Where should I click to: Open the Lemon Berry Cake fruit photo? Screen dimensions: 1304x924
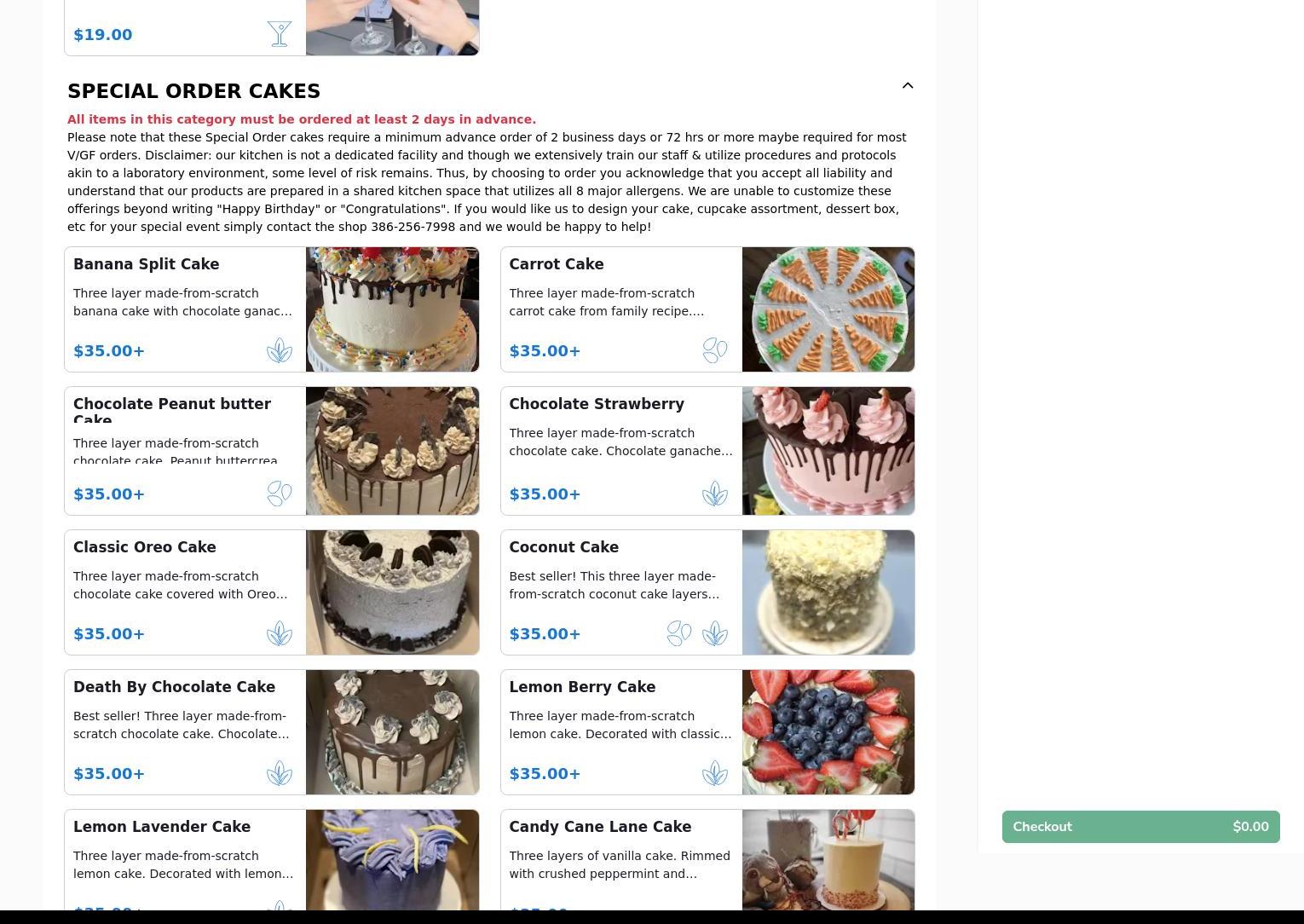828,732
